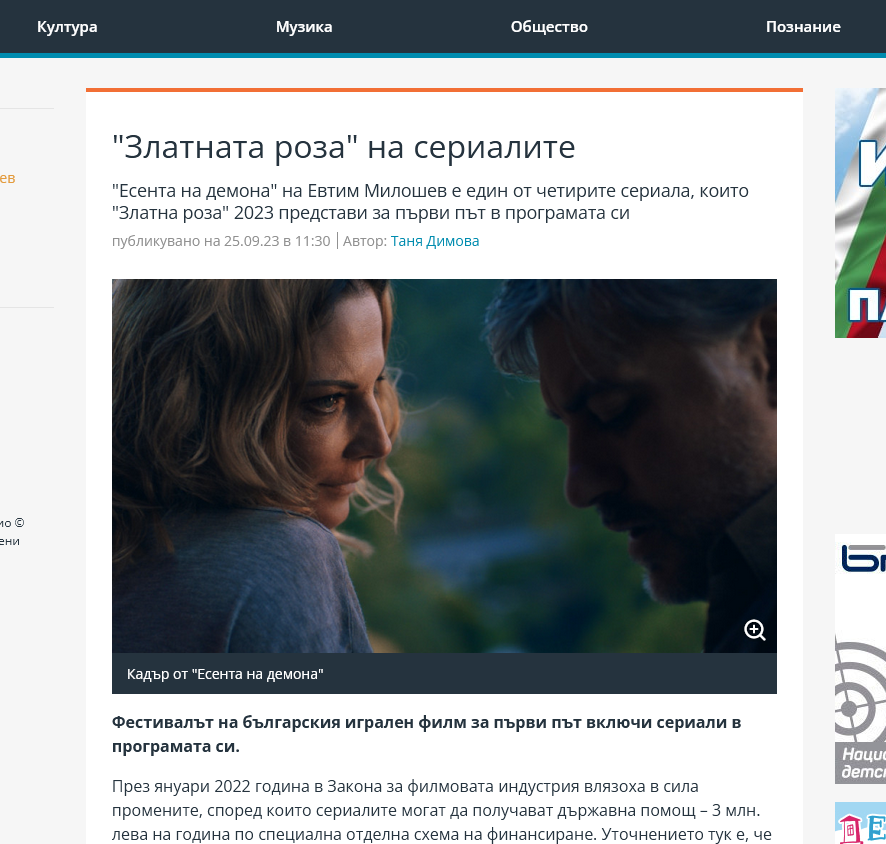The width and height of the screenshot is (886, 844).
Task: Select Общество in the top navigation bar
Action: [549, 27]
